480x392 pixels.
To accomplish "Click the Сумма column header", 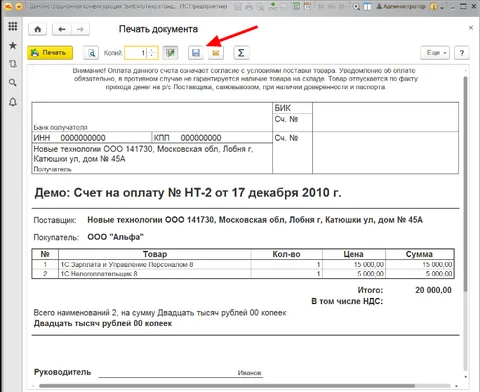I will pos(419,254).
